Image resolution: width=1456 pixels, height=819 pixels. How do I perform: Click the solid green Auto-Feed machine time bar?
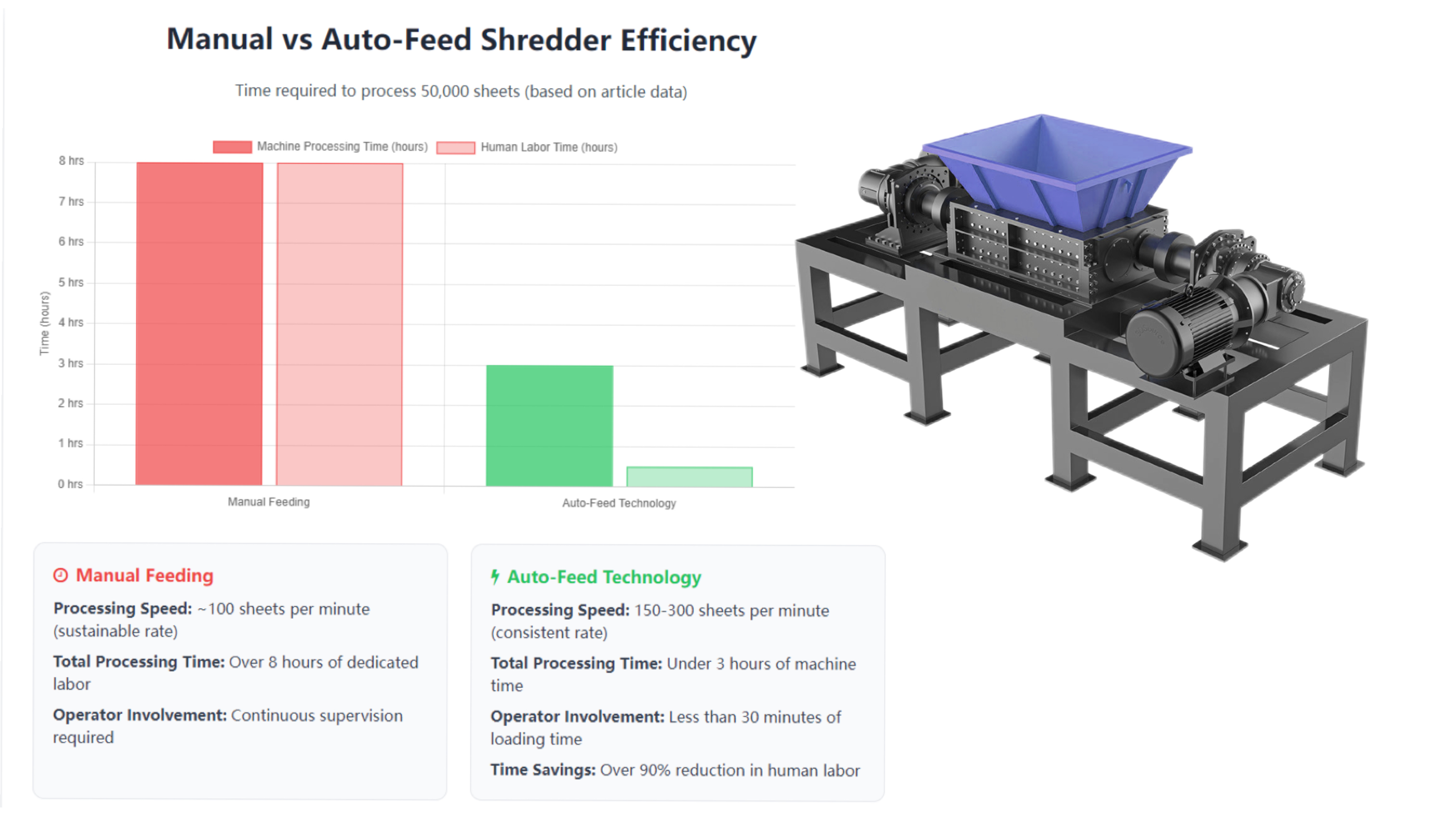click(x=549, y=425)
